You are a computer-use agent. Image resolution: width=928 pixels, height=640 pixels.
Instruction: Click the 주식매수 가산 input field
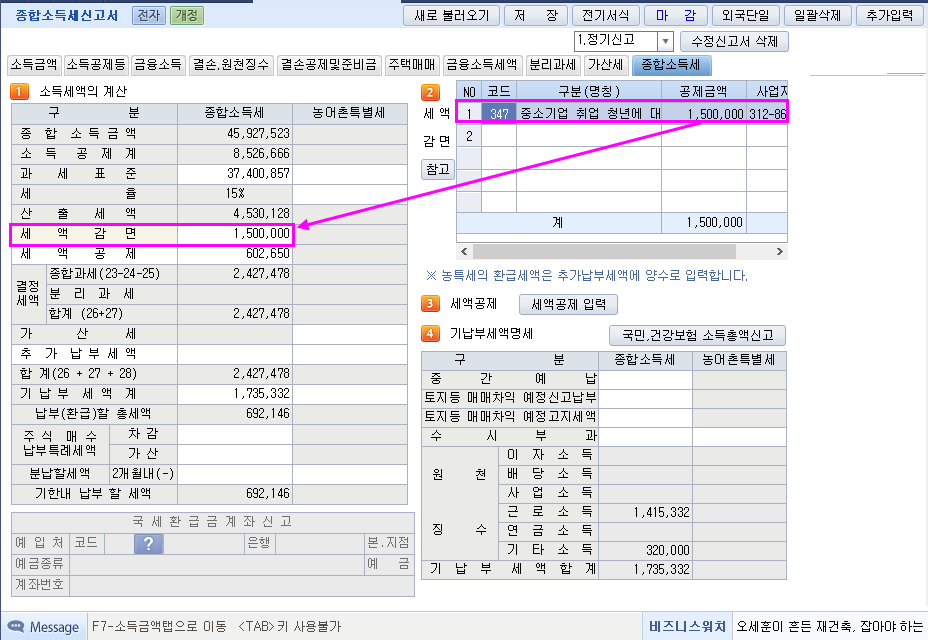(235, 454)
